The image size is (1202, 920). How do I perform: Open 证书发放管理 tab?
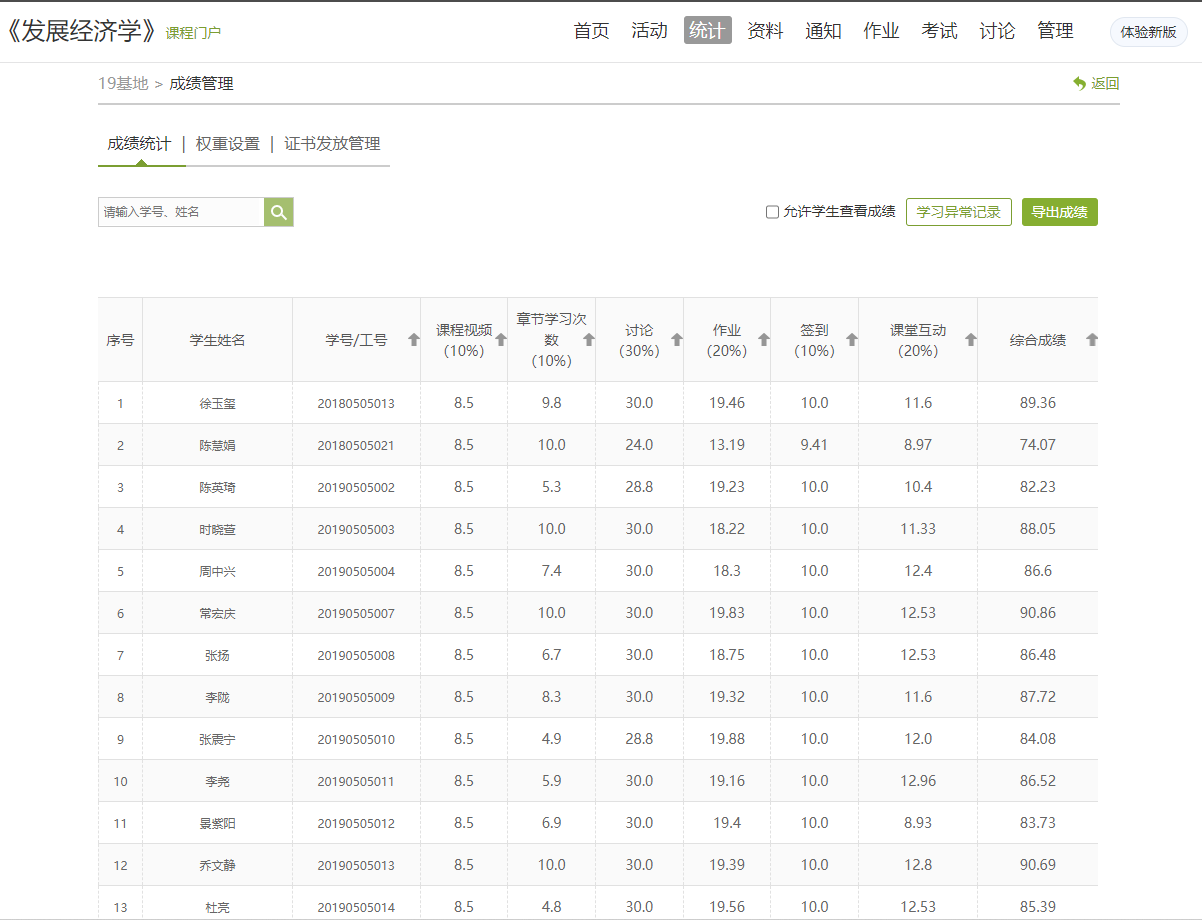[x=332, y=144]
